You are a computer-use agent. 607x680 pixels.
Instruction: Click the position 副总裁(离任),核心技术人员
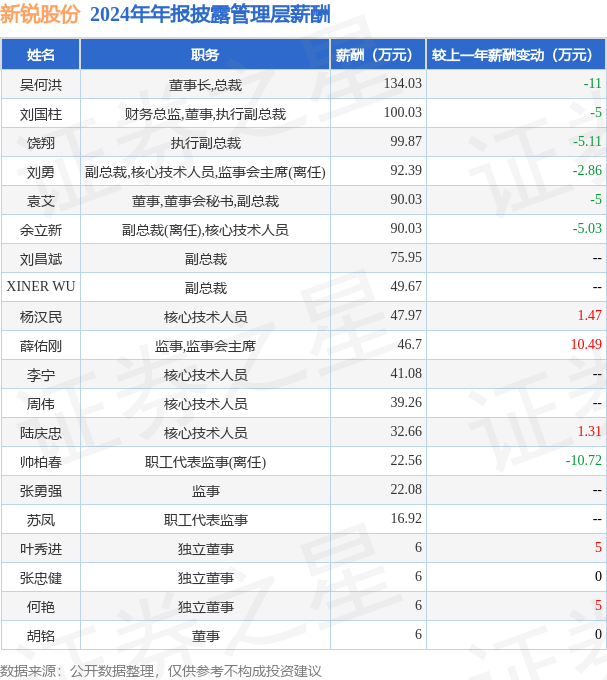point(205,230)
